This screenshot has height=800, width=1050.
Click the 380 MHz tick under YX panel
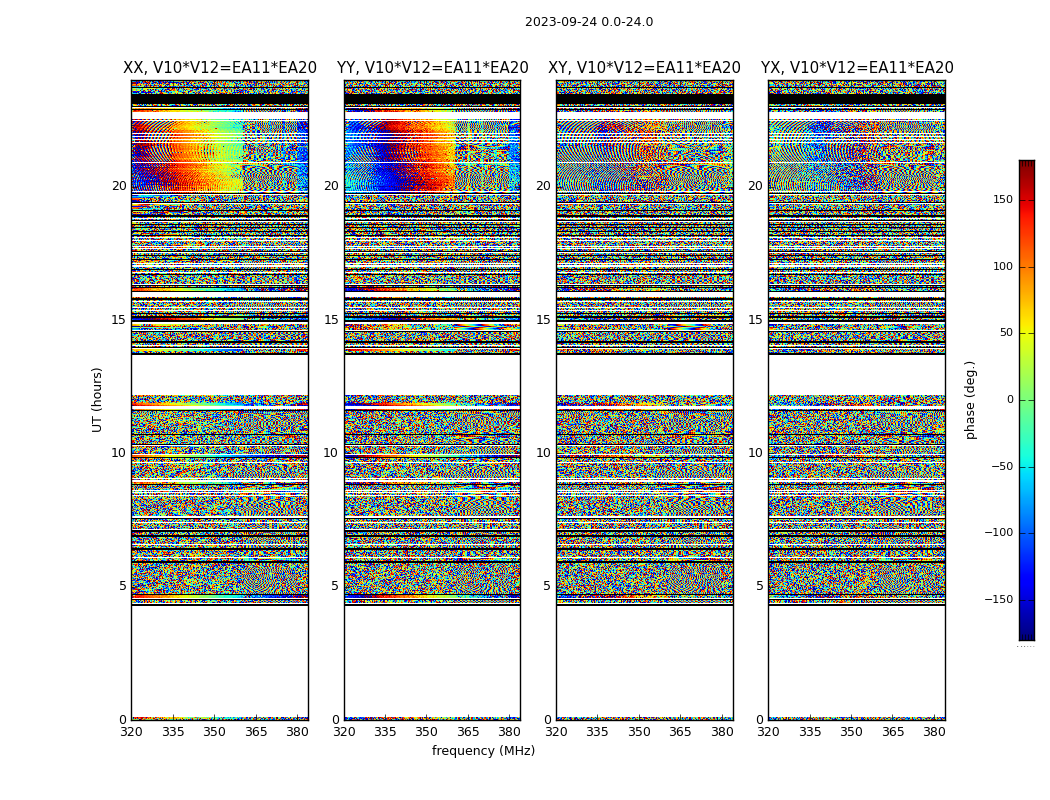tap(934, 732)
